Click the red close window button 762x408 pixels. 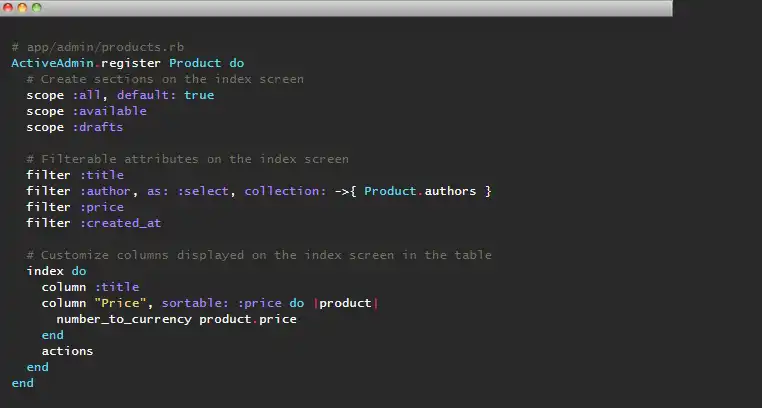8,7
